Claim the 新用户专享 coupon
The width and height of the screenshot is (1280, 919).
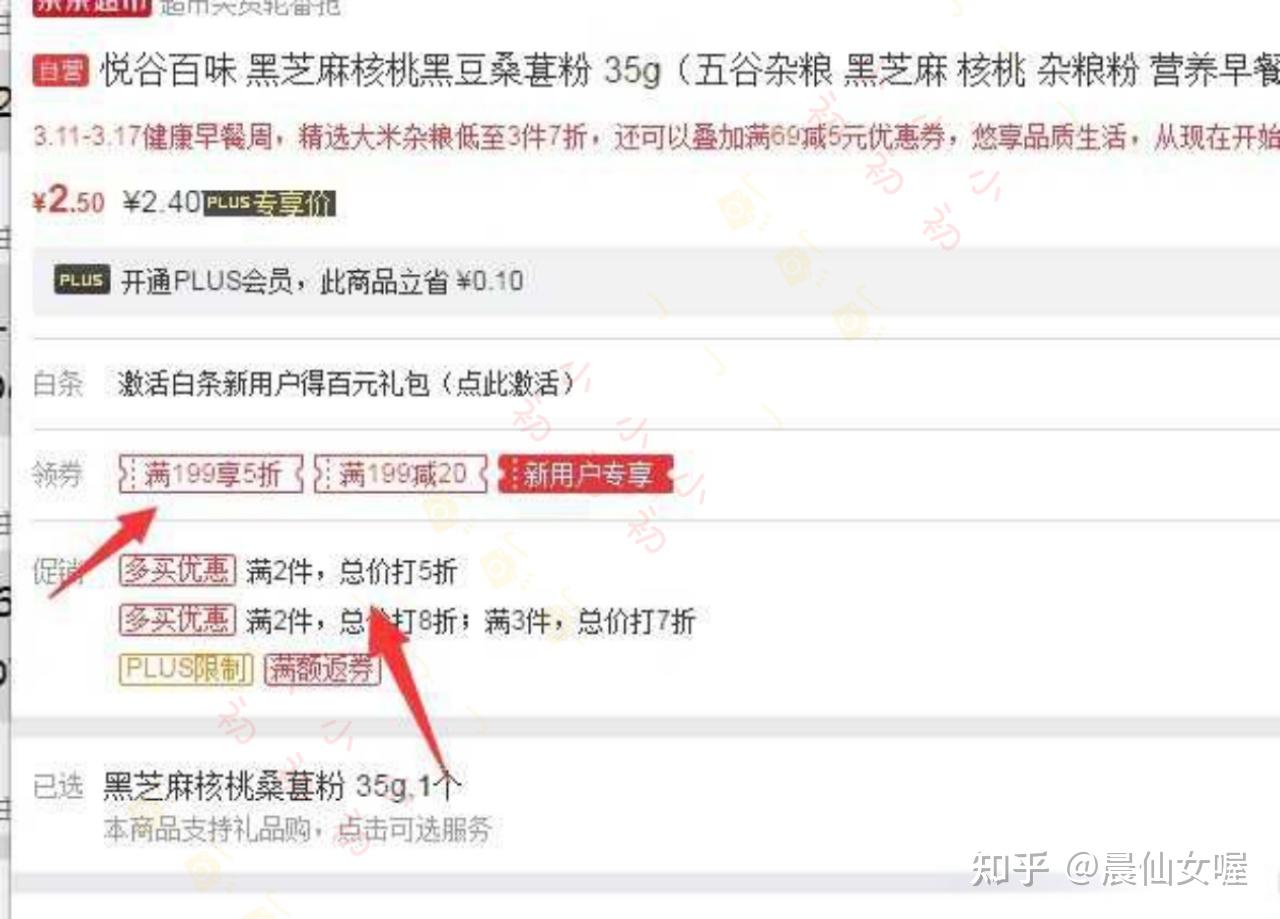[586, 474]
